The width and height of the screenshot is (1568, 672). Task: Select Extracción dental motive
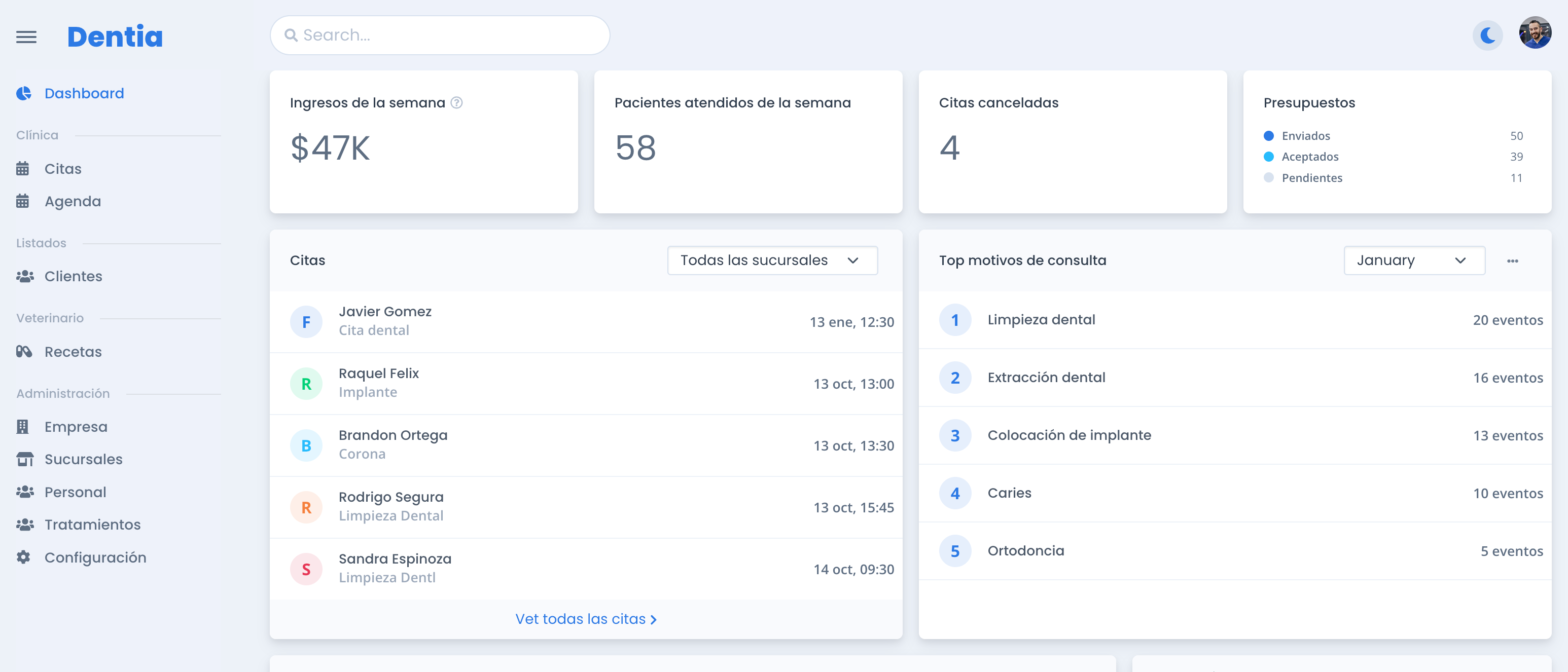click(x=1234, y=378)
